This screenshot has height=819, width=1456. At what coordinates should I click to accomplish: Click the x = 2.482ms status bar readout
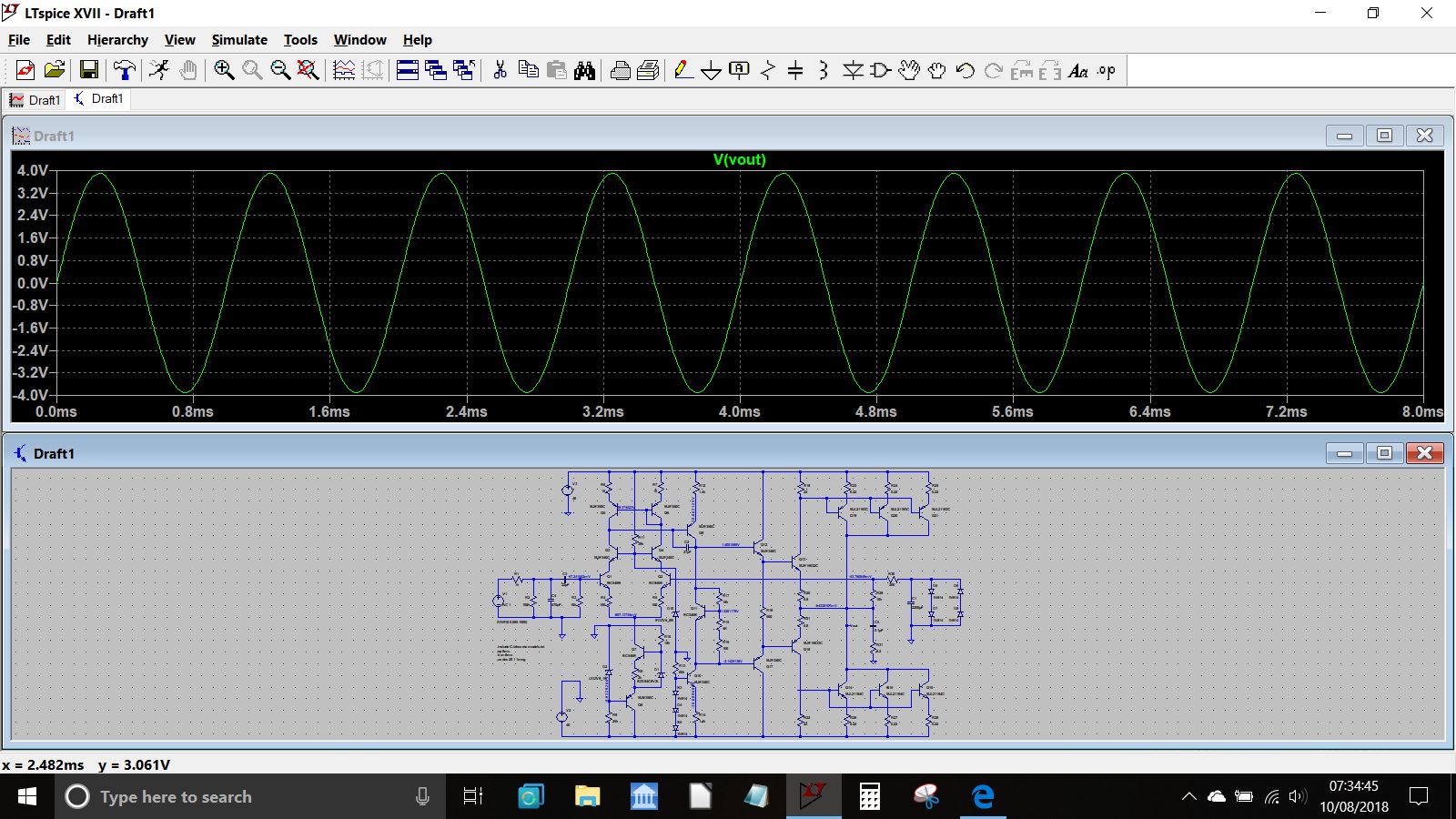43,765
